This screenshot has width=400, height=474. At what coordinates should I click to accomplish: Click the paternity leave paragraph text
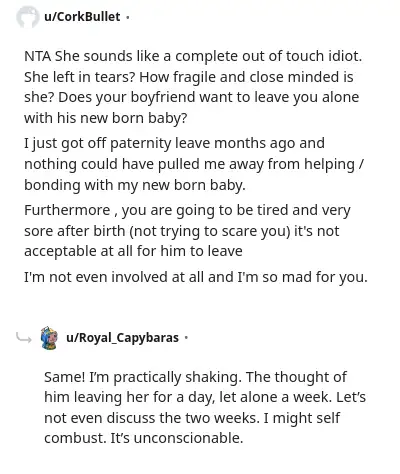click(x=194, y=164)
